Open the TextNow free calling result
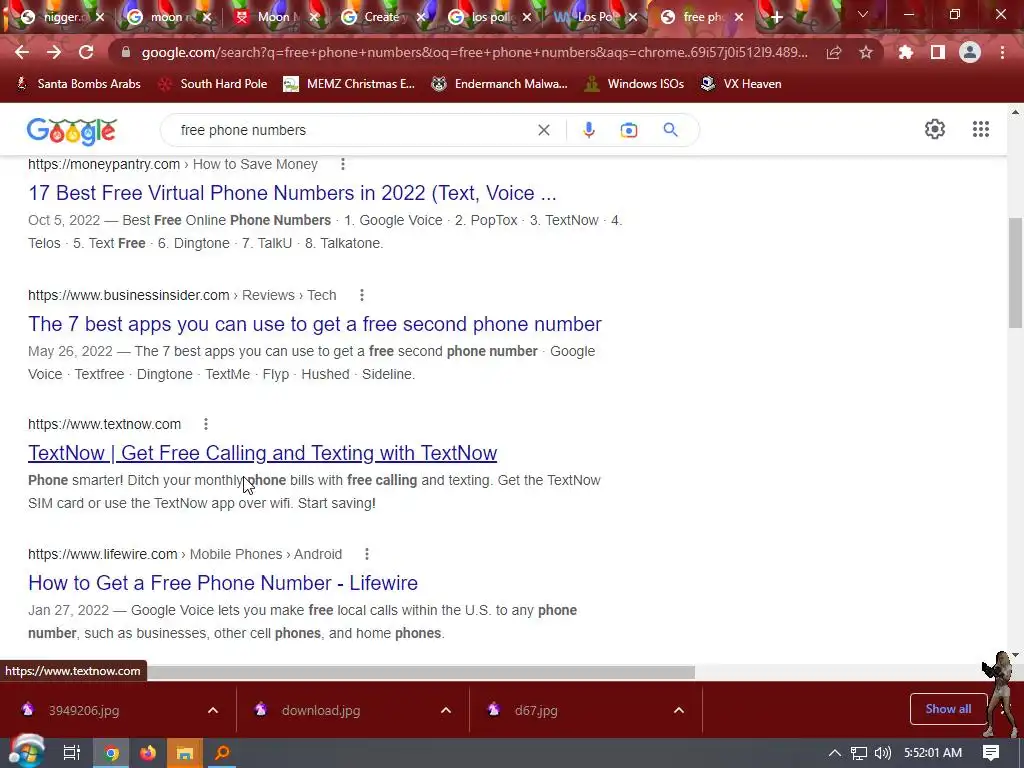The width and height of the screenshot is (1024, 768). pos(263,453)
